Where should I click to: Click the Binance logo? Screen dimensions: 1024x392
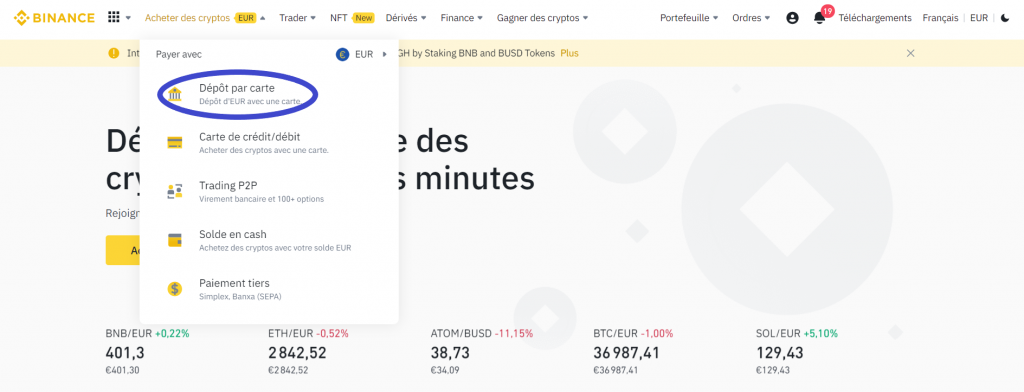(x=54, y=18)
